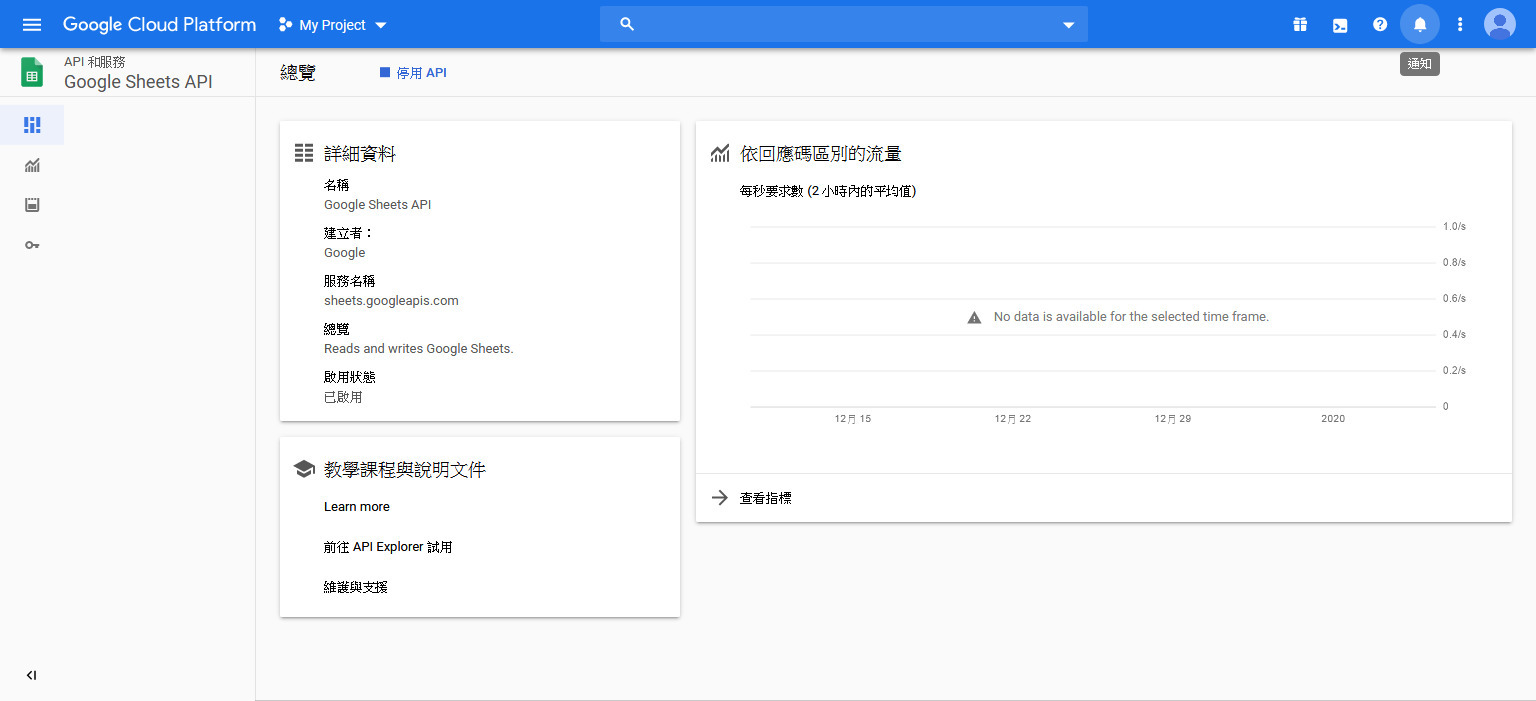This screenshot has width=1536, height=701.
Task: Click the 2020 axis label
Action: pos(1333,419)
